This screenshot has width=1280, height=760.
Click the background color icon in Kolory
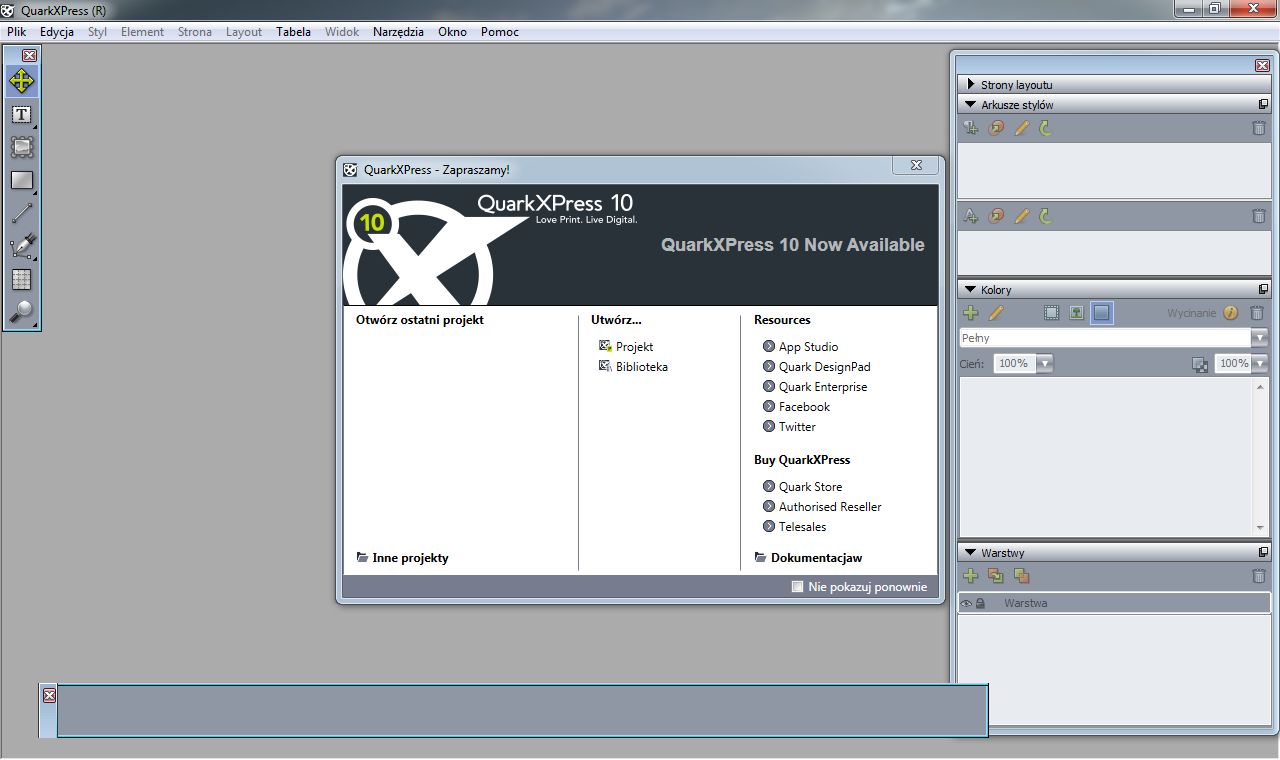1101,313
